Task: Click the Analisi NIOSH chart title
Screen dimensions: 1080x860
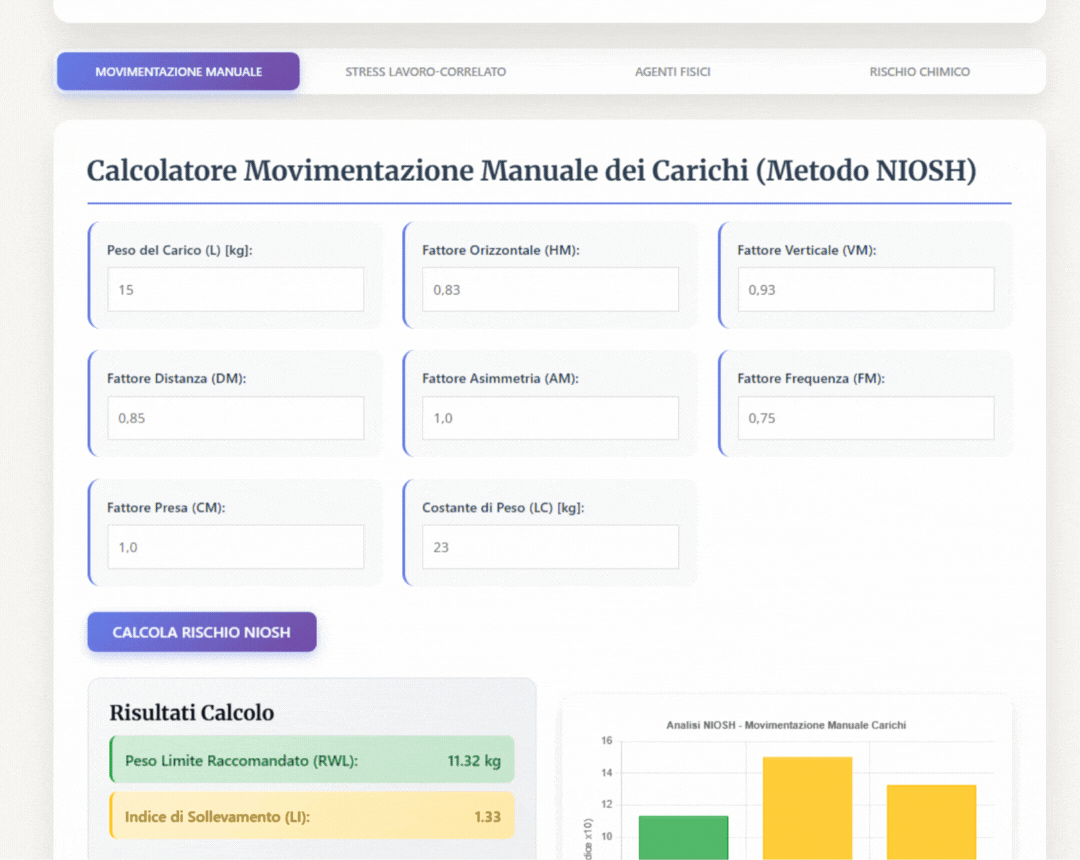Action: pos(786,725)
